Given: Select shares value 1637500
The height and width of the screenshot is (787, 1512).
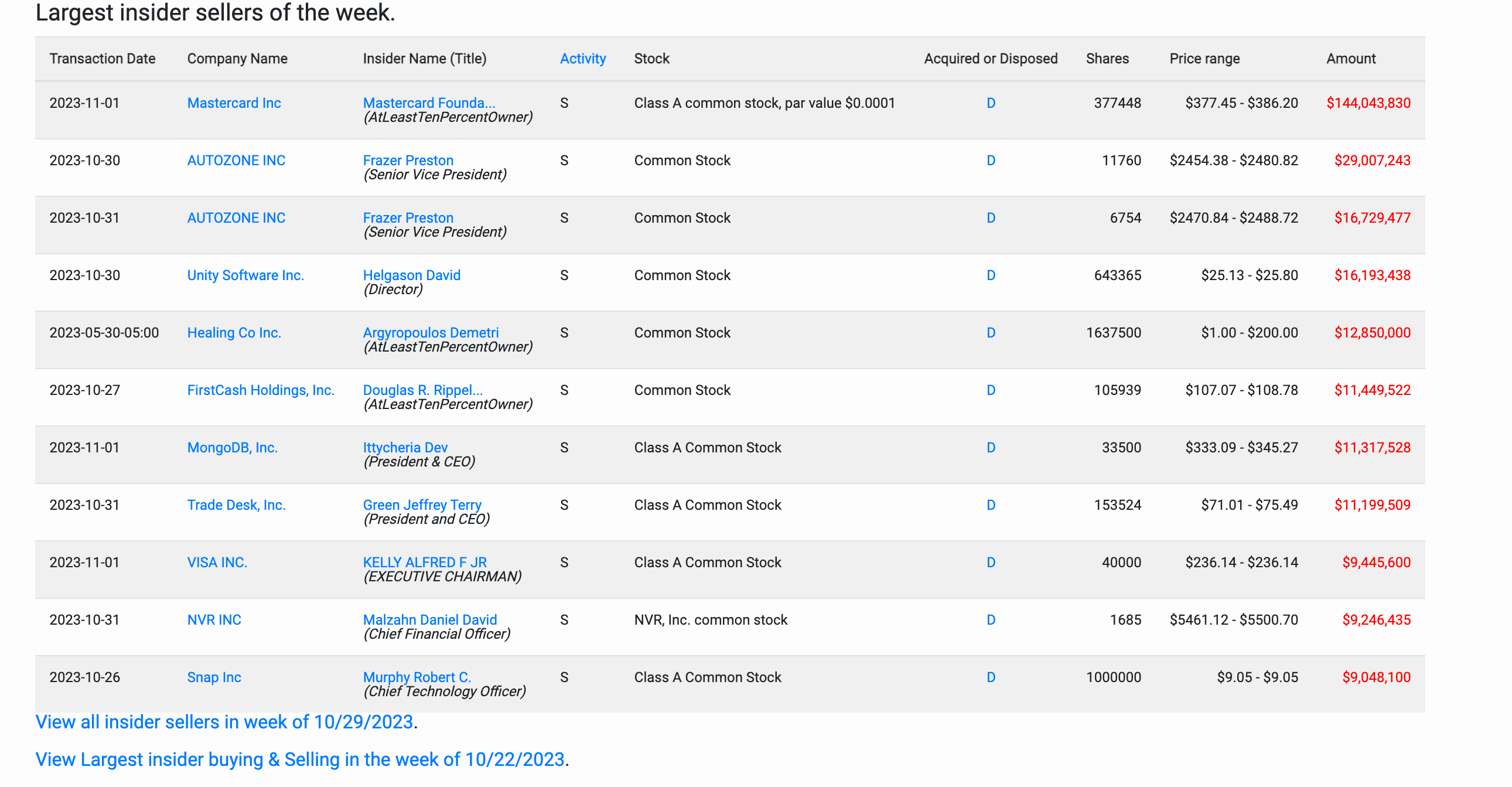Looking at the screenshot, I should pos(1114,333).
